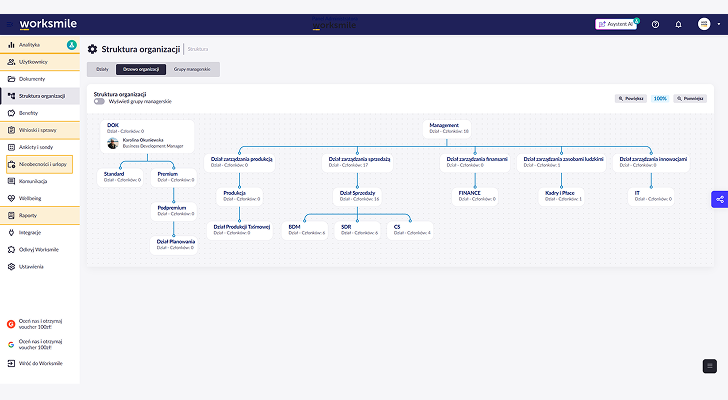The image size is (728, 400).
Task: Select the DOK department card
Action: point(147,136)
